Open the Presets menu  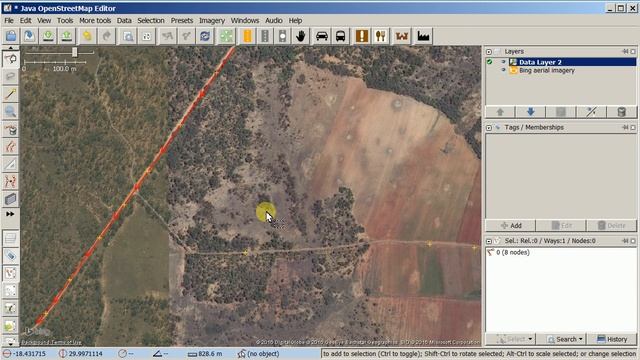(x=182, y=20)
